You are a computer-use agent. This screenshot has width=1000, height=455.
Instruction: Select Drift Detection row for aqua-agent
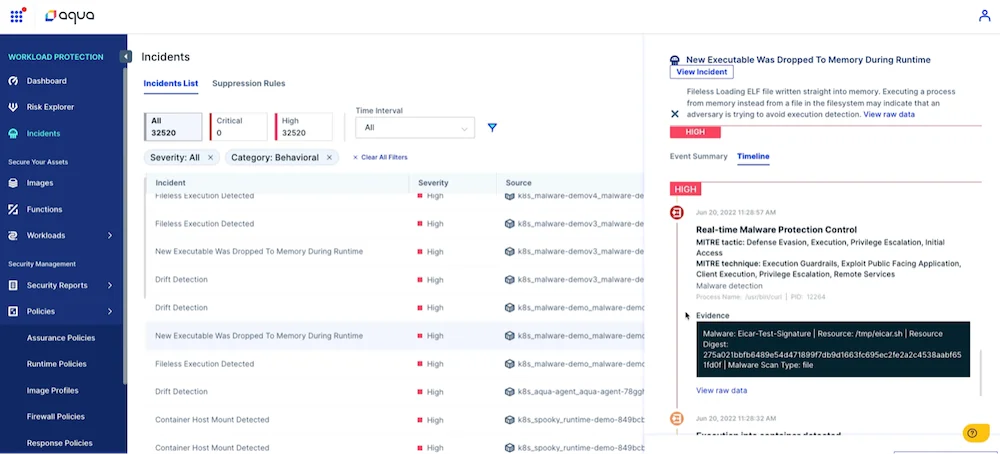tap(394, 392)
